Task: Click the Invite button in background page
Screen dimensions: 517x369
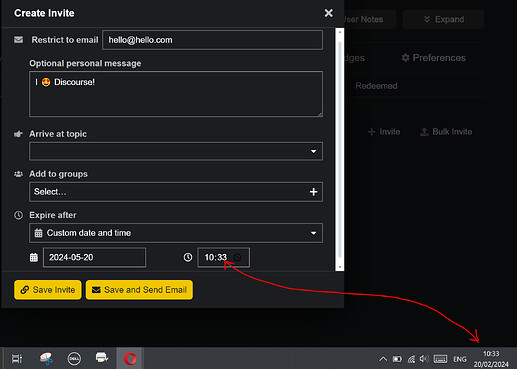Action: coord(384,132)
